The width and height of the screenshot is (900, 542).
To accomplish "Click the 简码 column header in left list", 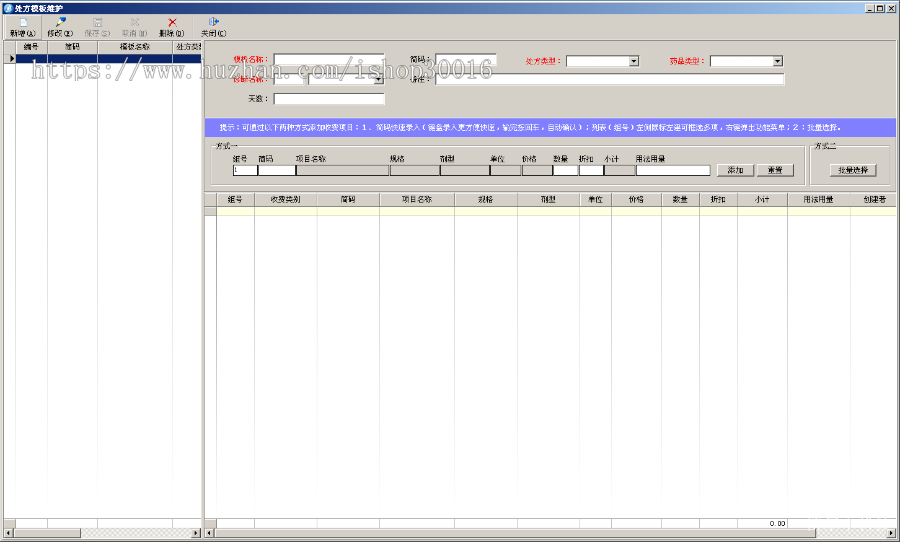I will (x=72, y=47).
